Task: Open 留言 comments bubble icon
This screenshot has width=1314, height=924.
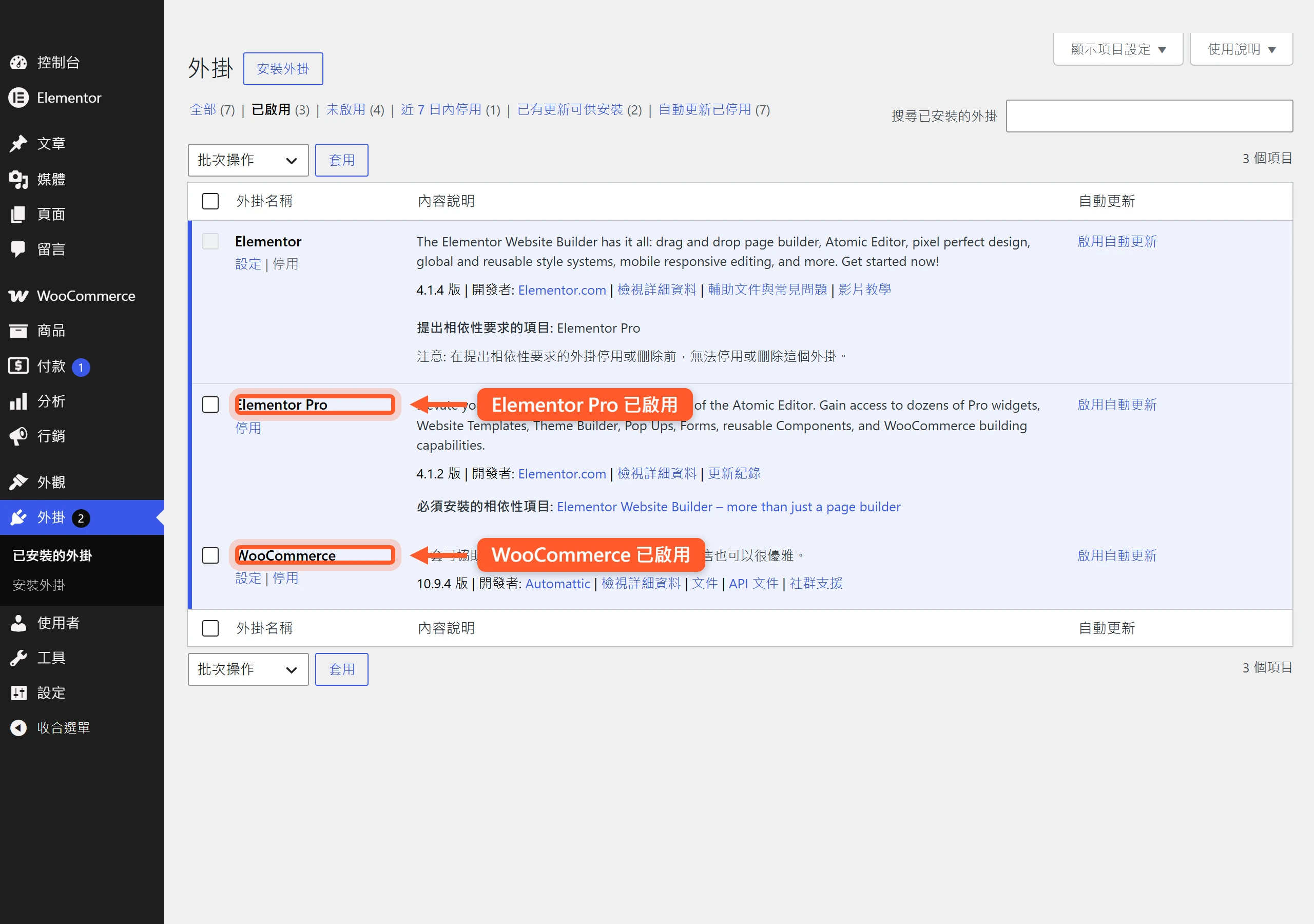Action: click(18, 249)
